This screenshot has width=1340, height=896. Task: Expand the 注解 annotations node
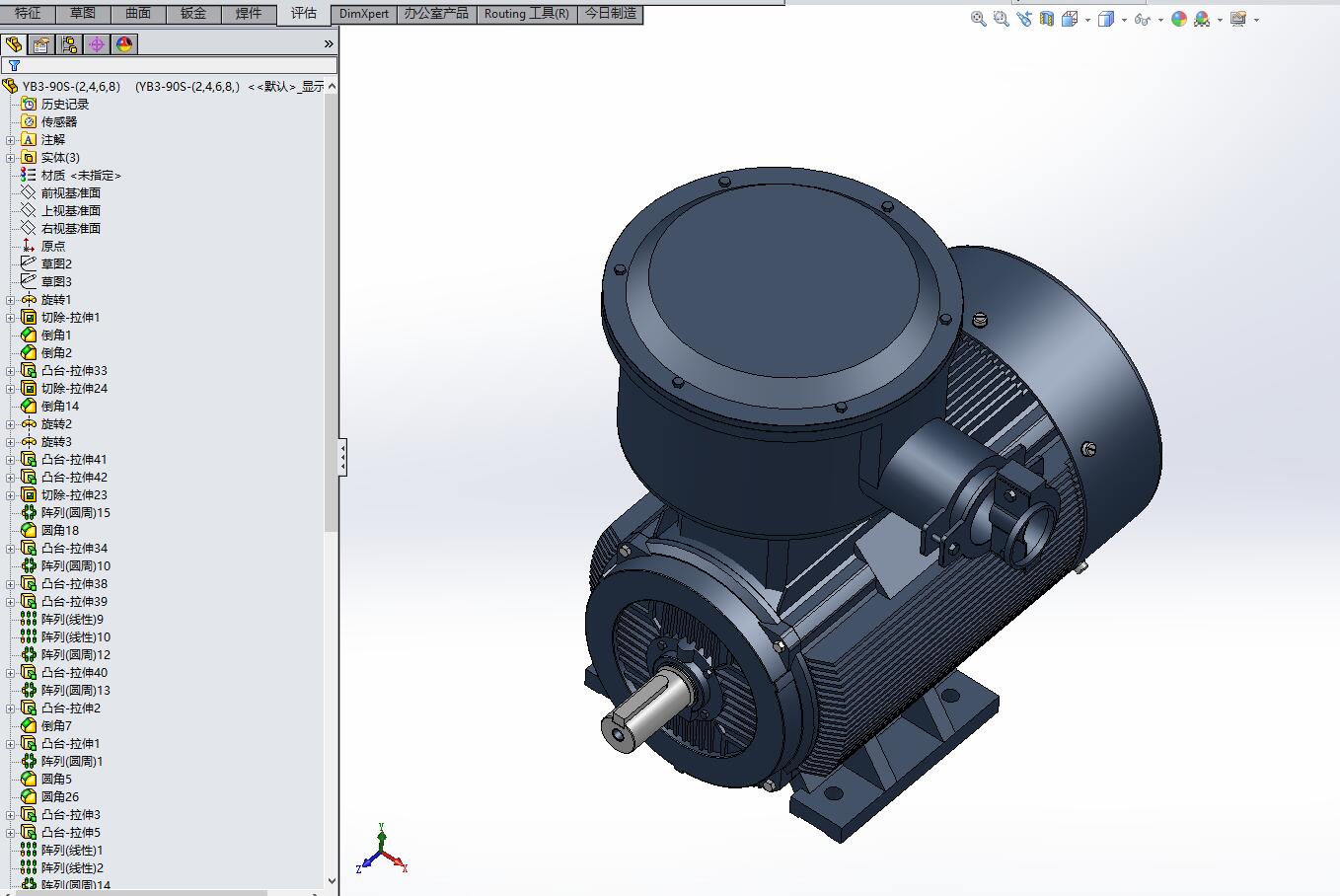click(11, 140)
